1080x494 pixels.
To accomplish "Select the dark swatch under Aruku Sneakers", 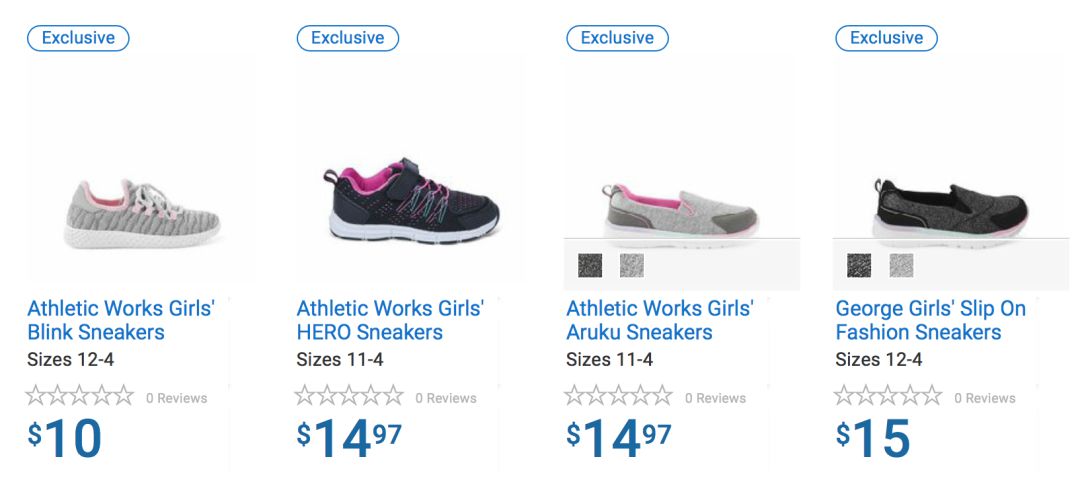I will tap(590, 265).
